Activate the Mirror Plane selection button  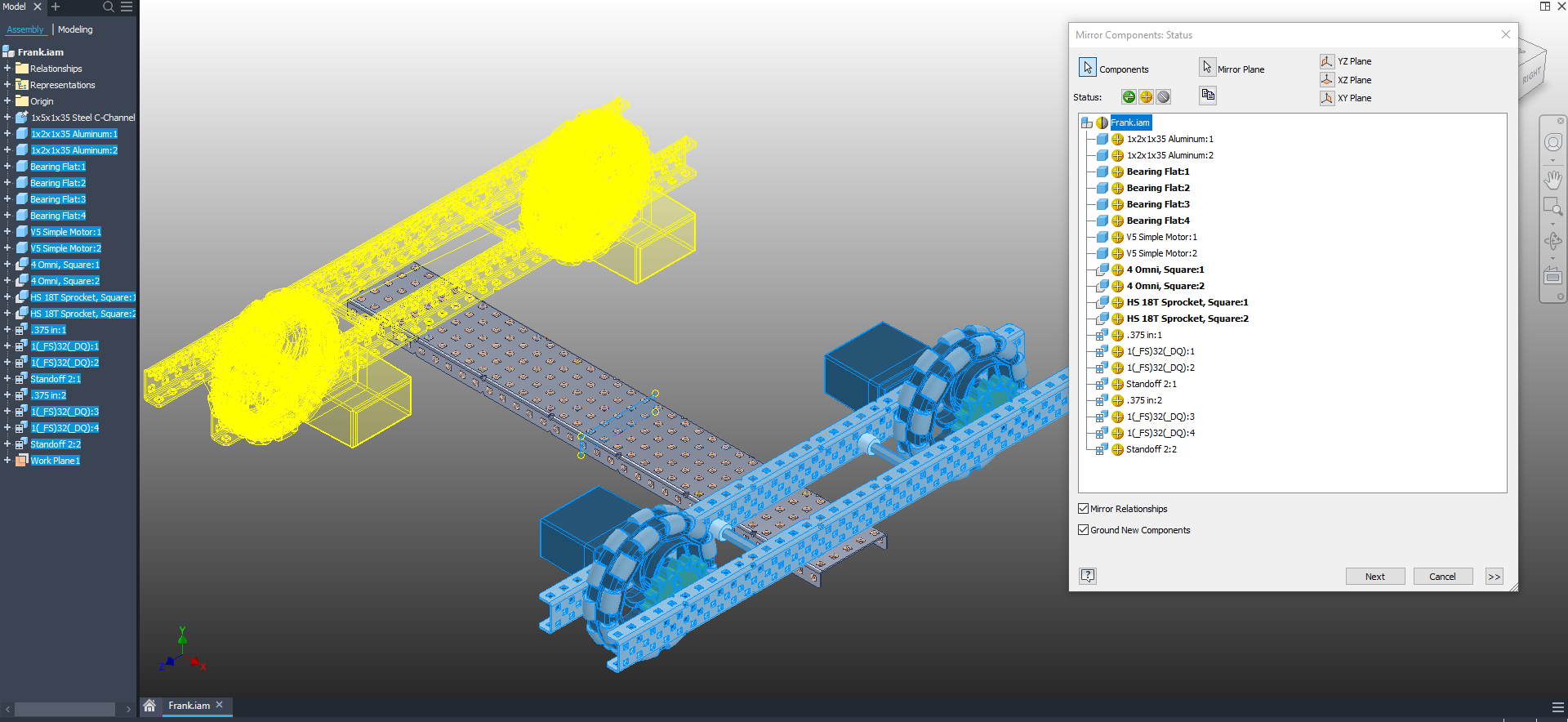(x=1207, y=67)
